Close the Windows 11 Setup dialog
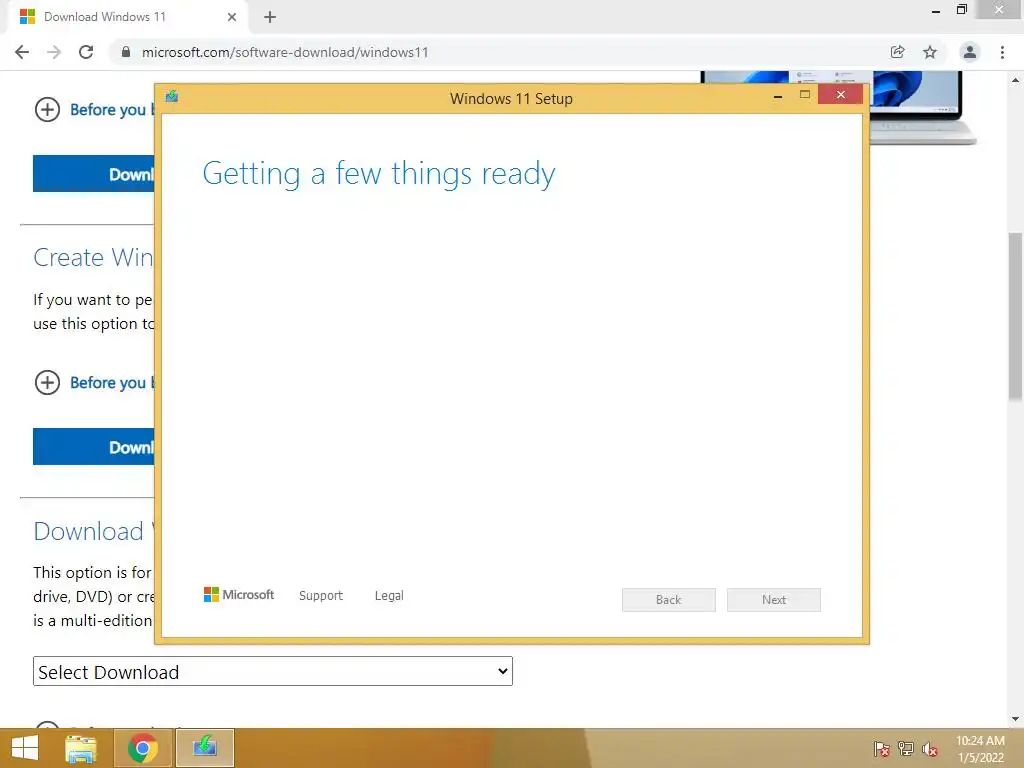The width and height of the screenshot is (1024, 768). (x=840, y=95)
